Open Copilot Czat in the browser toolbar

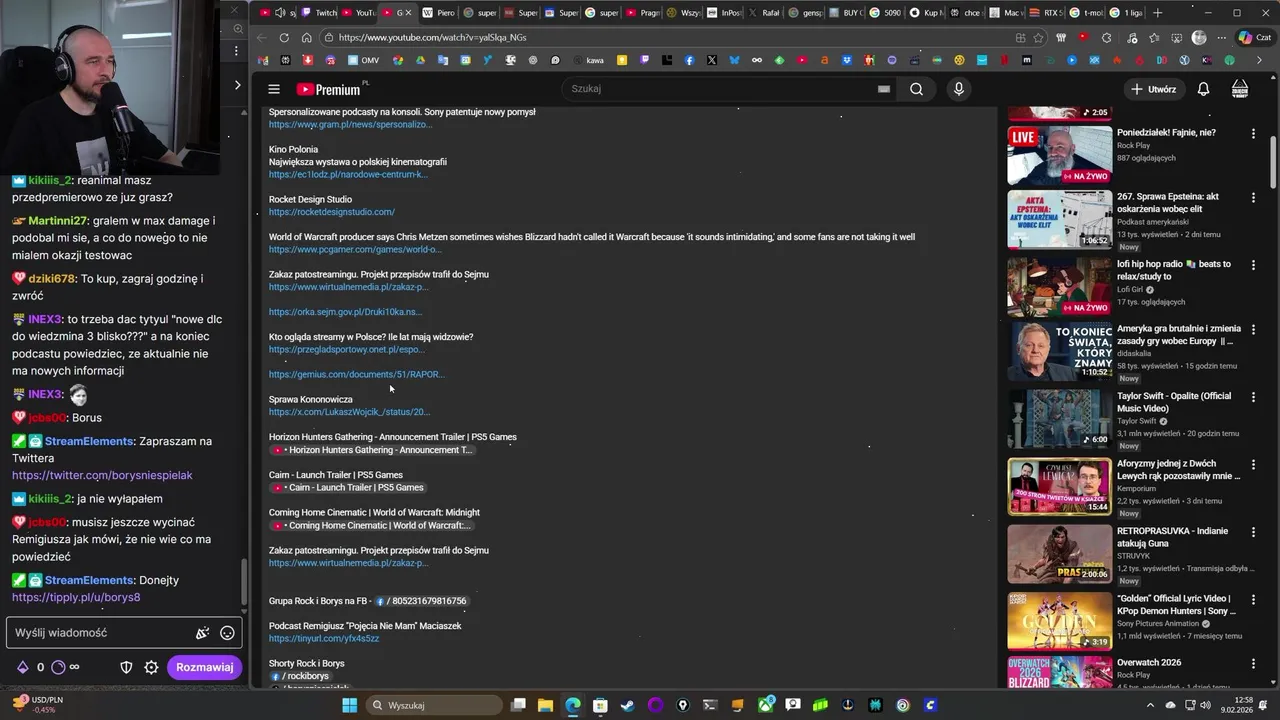pyautogui.click(x=1253, y=38)
